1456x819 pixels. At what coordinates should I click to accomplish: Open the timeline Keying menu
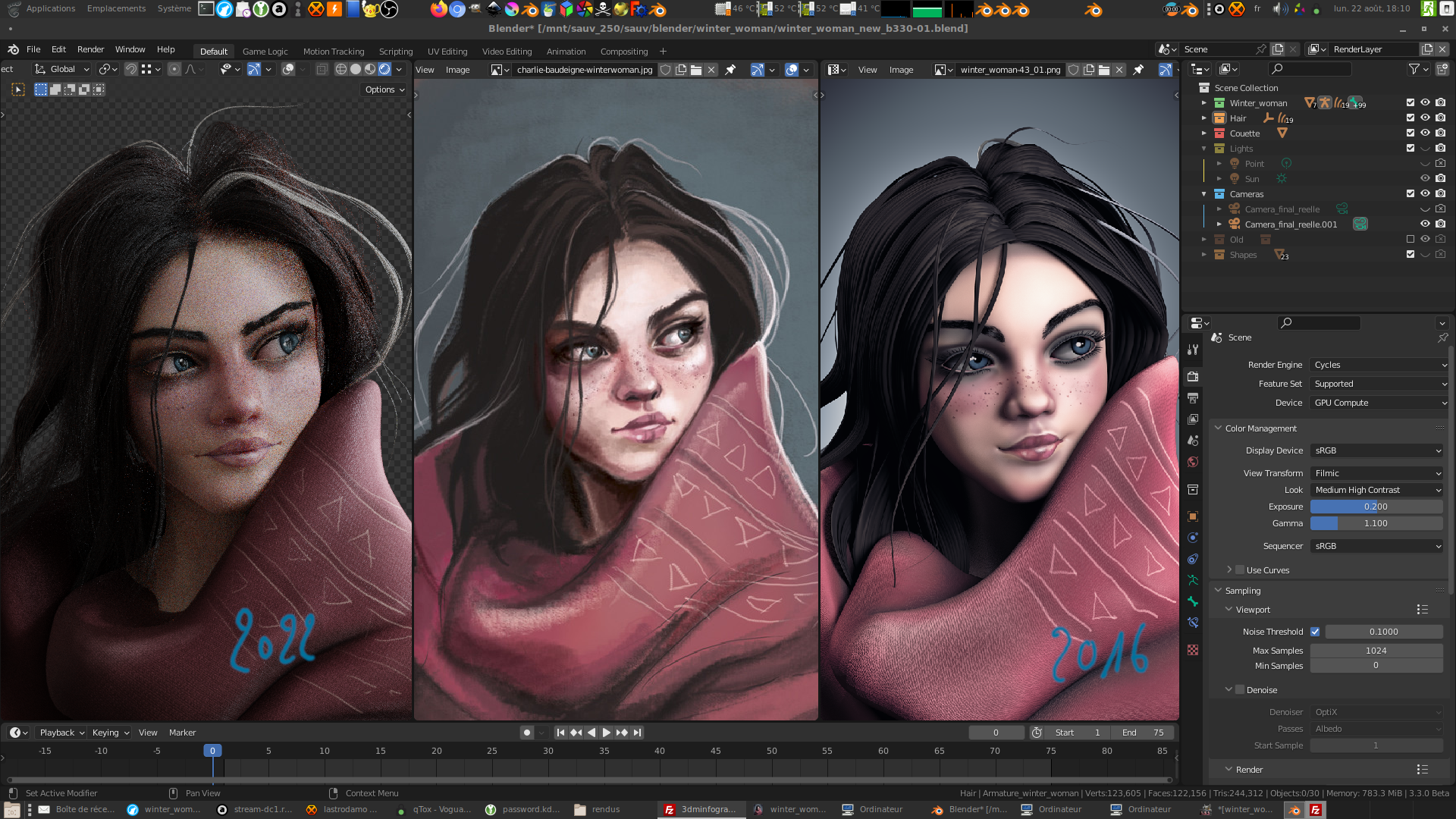click(111, 733)
